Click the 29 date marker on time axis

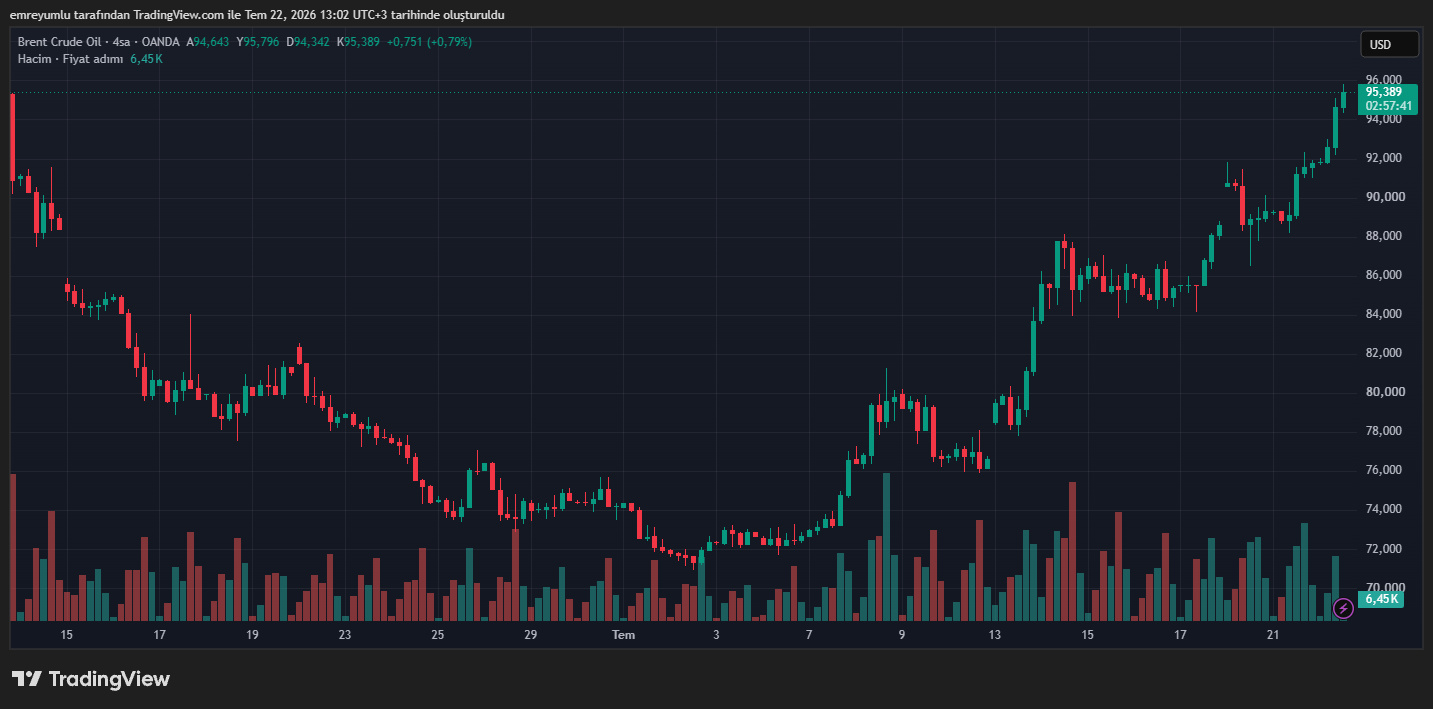tap(530, 635)
